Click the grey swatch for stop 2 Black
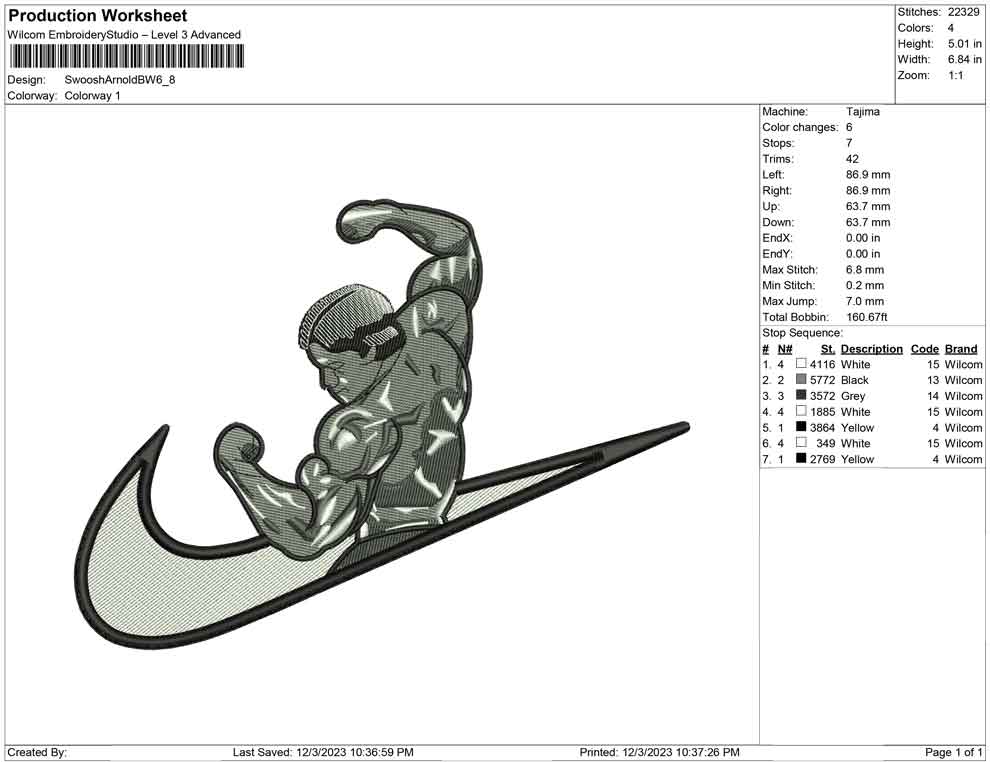This screenshot has width=990, height=762. point(801,379)
